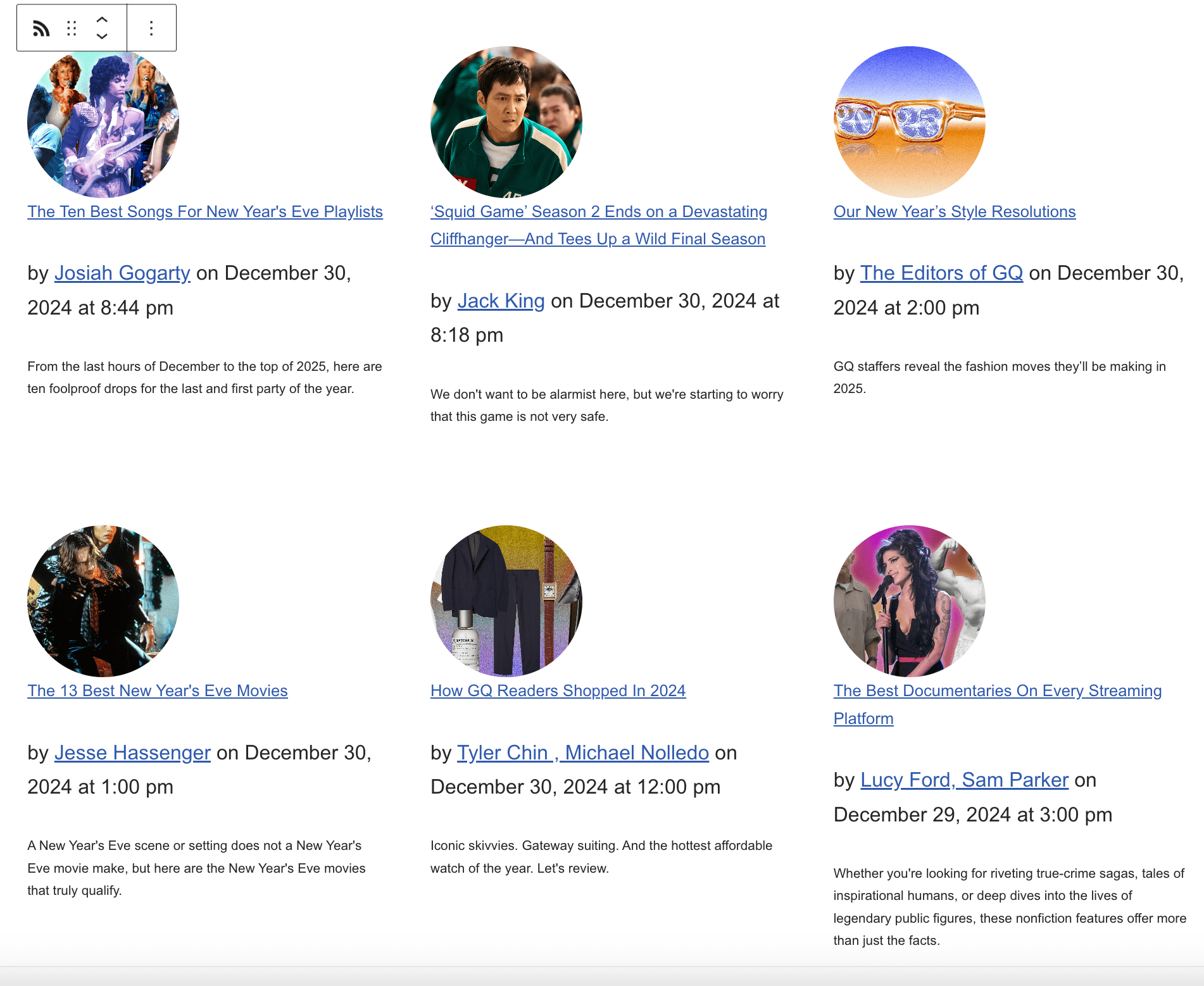Viewport: 1204px width, 986px height.
Task: Click author link Jesse Hassenger
Action: pyautogui.click(x=132, y=752)
